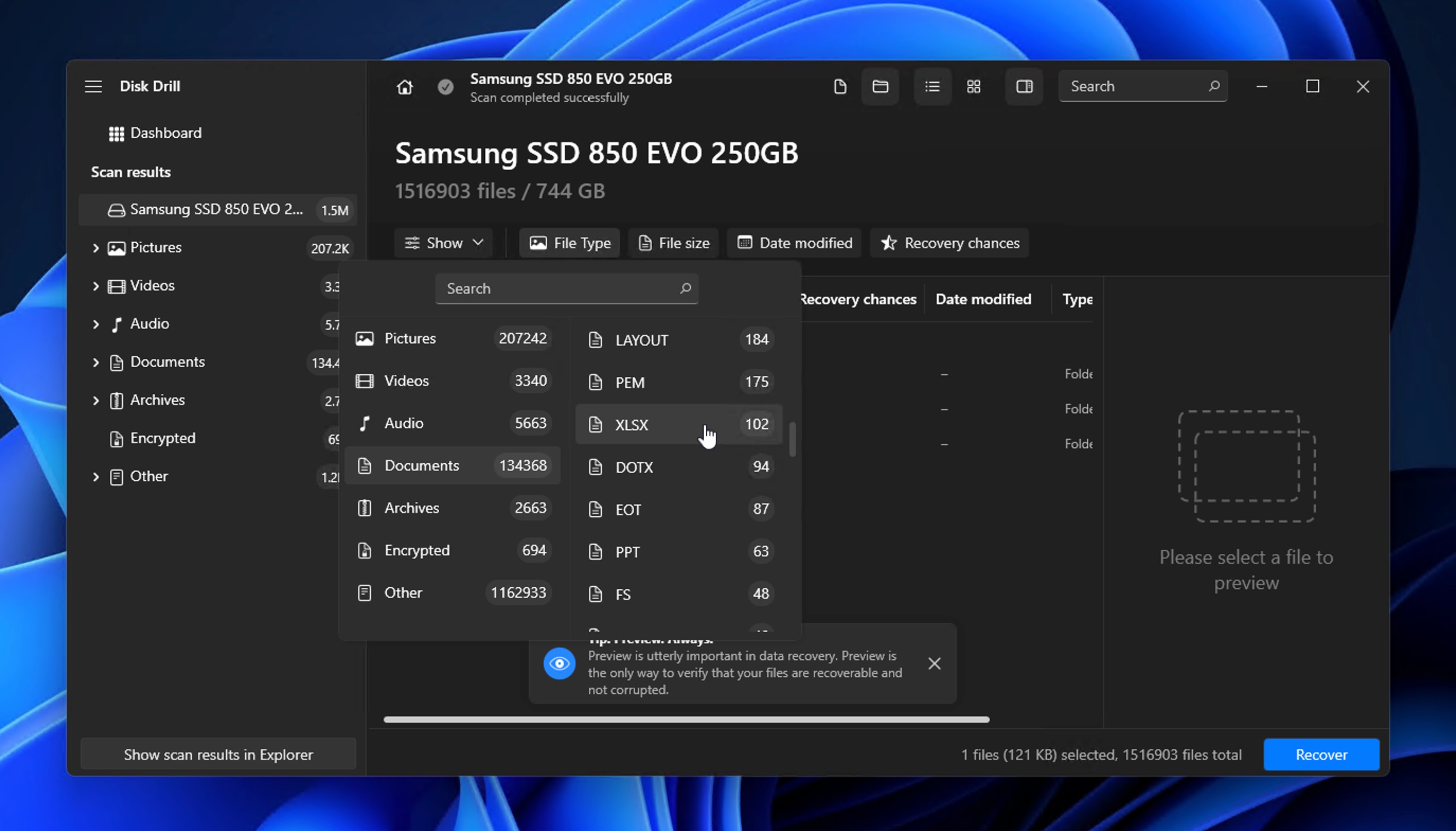1456x831 pixels.
Task: Choose Pictures category in file type popup
Action: click(452, 339)
